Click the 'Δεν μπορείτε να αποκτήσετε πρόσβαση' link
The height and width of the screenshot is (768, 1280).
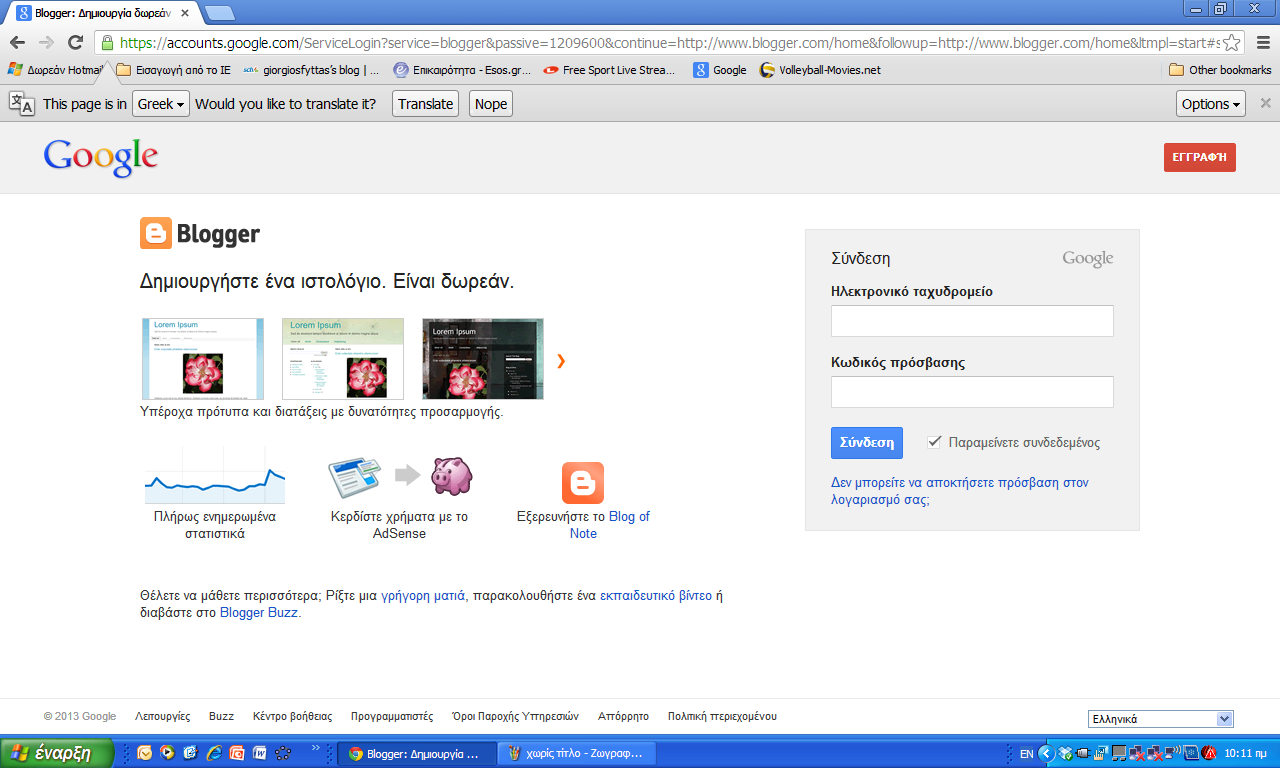click(x=960, y=491)
